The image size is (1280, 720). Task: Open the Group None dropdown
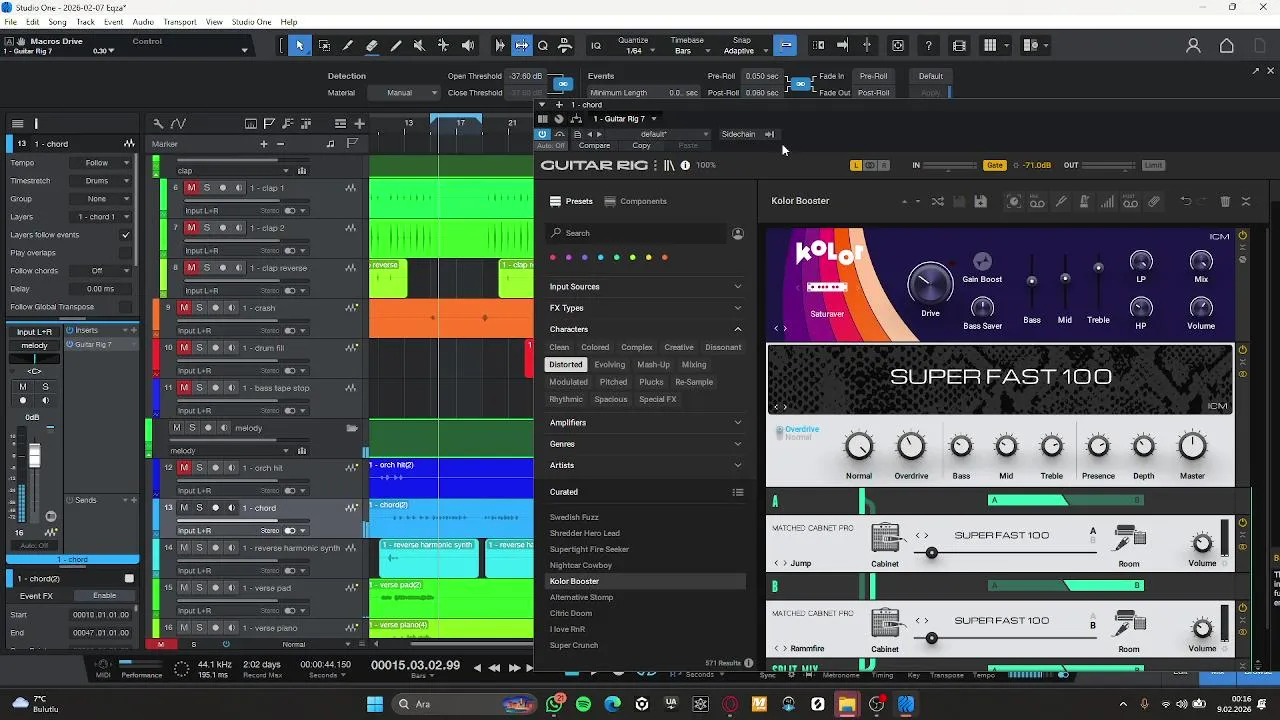point(101,199)
